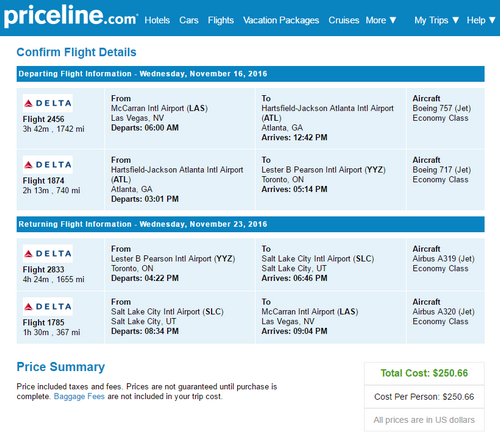The width and height of the screenshot is (500, 434).
Task: Open the Hotels menu item
Action: coord(157,20)
